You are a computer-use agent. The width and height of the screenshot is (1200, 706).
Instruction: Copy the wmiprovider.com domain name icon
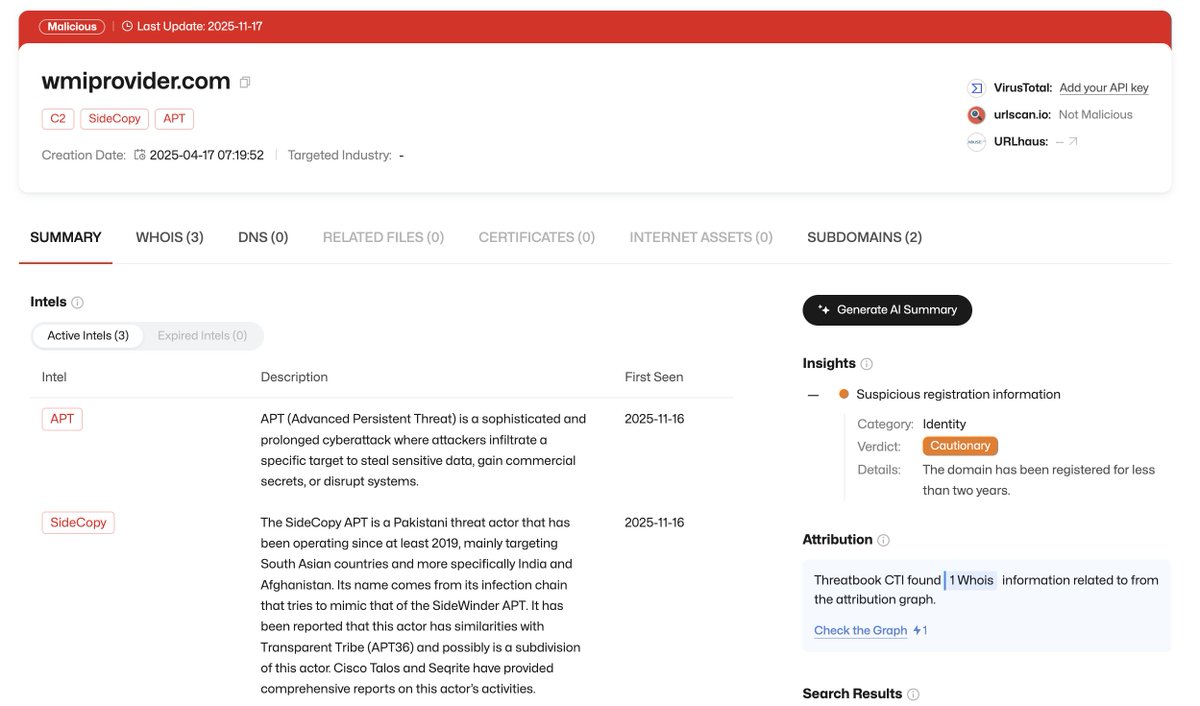coord(245,82)
